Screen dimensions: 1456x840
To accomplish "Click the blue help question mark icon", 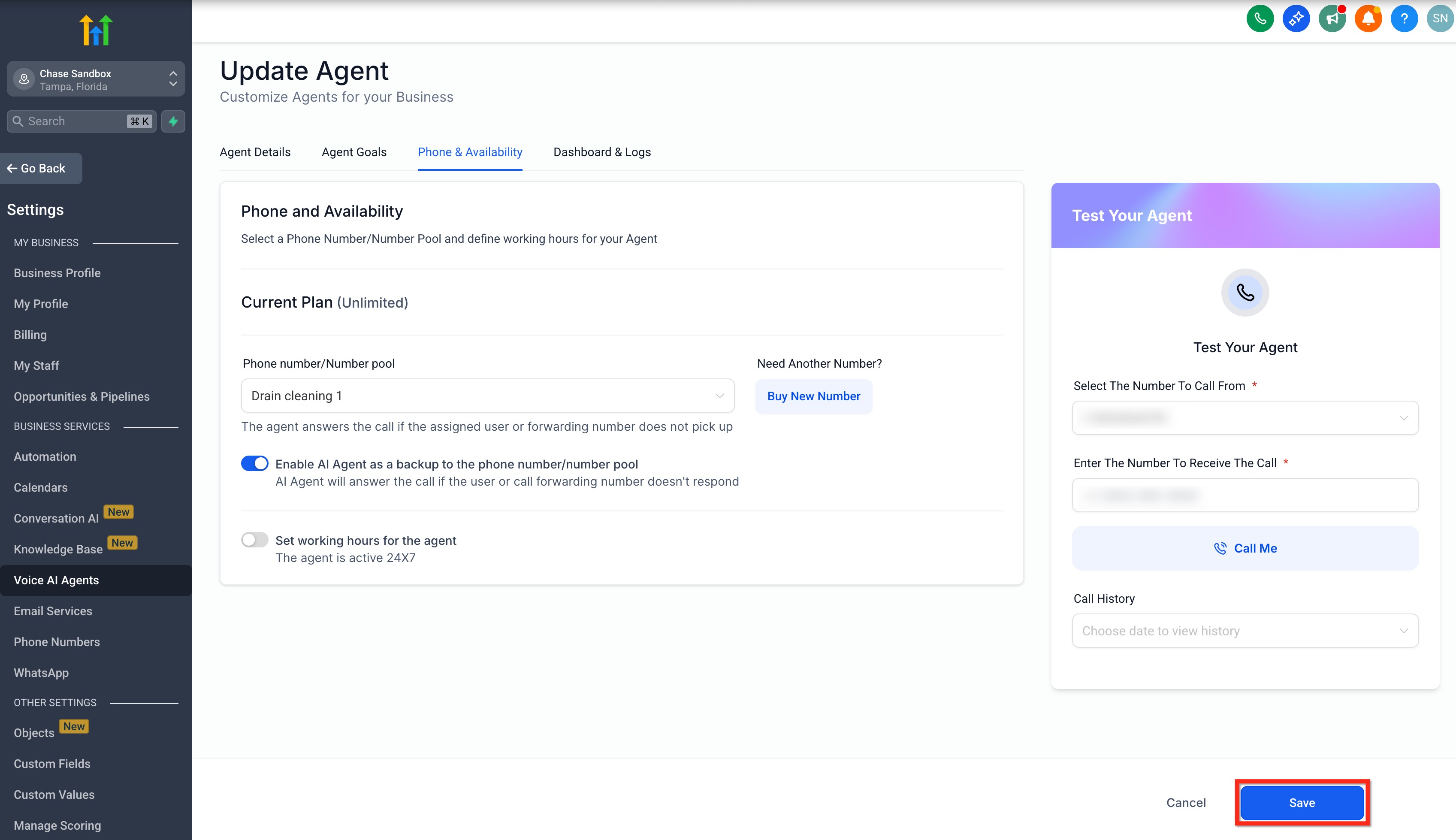I will (1404, 18).
